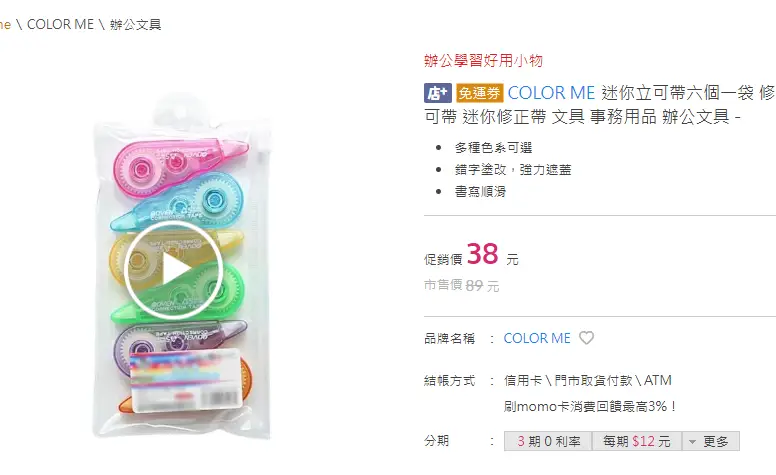The width and height of the screenshot is (776, 475).
Task: Open the COLOR ME link beside 品牌名稱
Action: click(x=537, y=338)
